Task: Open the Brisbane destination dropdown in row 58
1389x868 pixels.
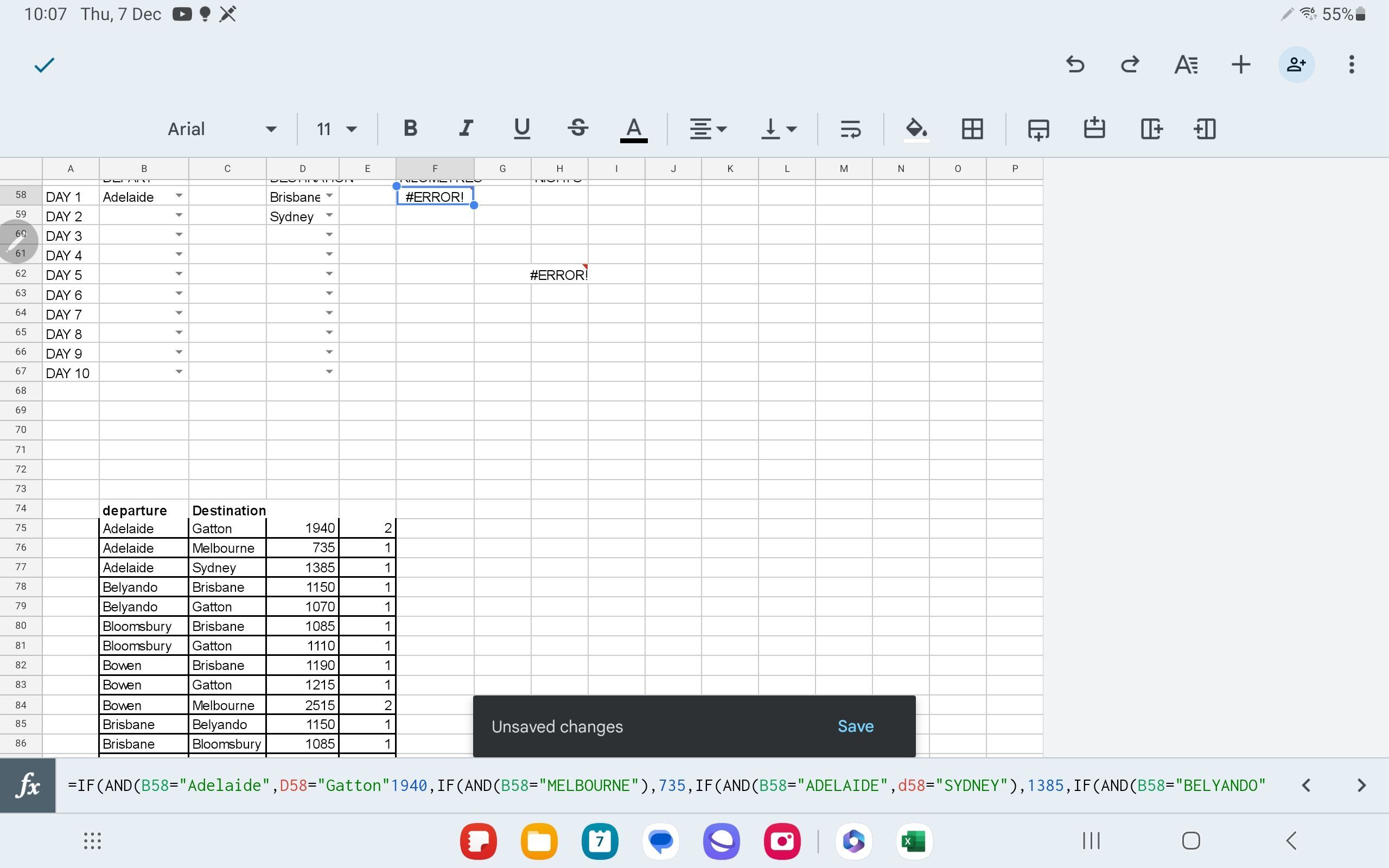Action: click(329, 196)
